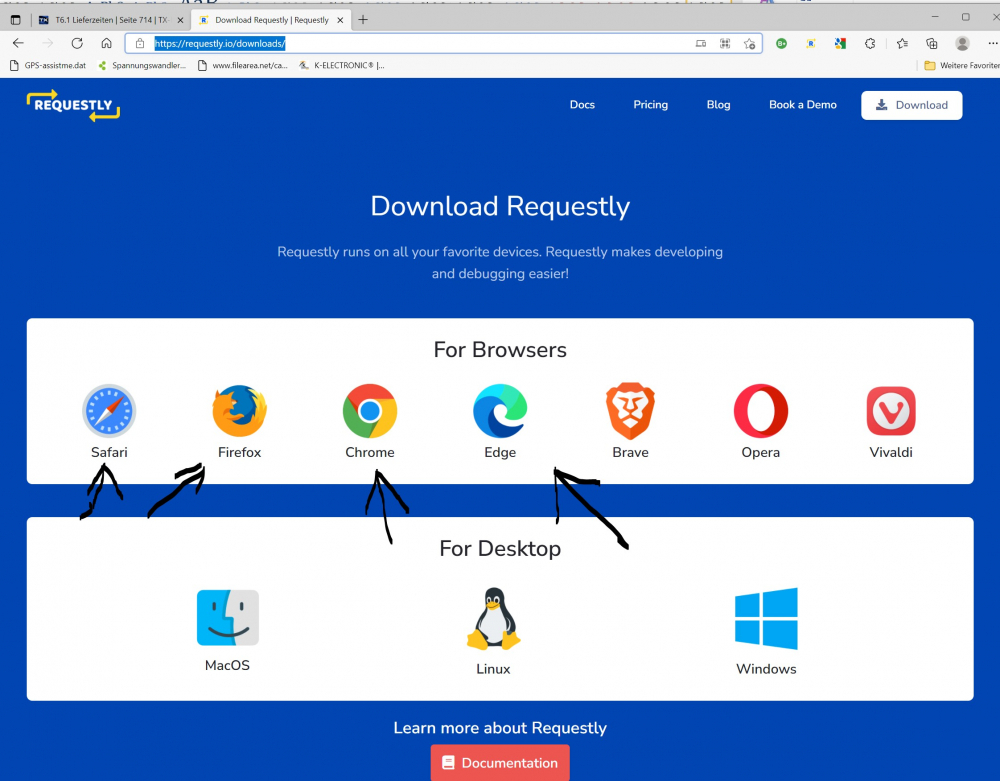Screen dimensions: 1000x781
Task: Open the Spannungswandler bookmark
Action: pyautogui.click(x=142, y=65)
